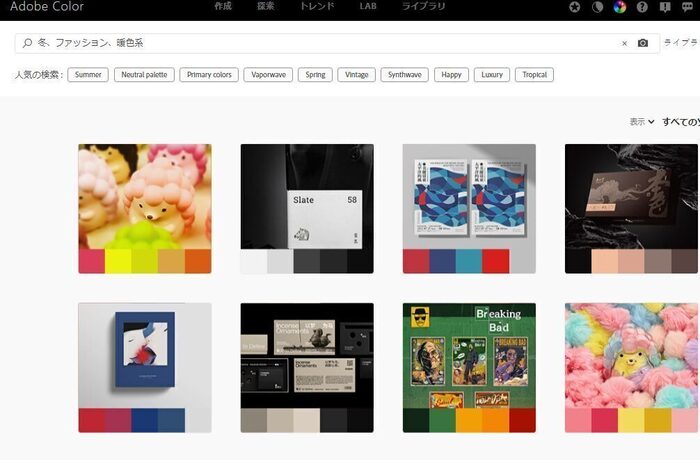This screenshot has width=700, height=460.
Task: Open the pastel pom-pom toy image
Action: 631,355
